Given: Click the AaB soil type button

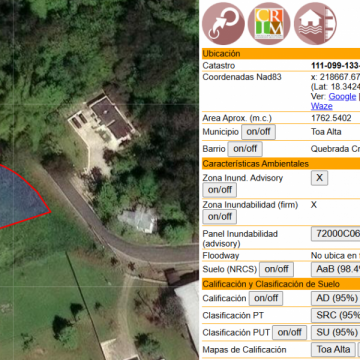Looking at the screenshot, I should coord(335,269).
